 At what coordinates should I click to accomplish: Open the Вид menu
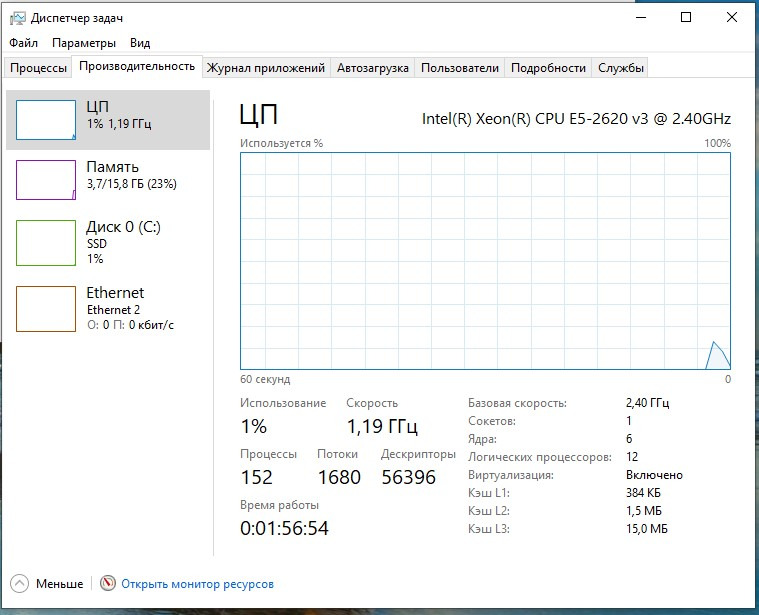140,43
